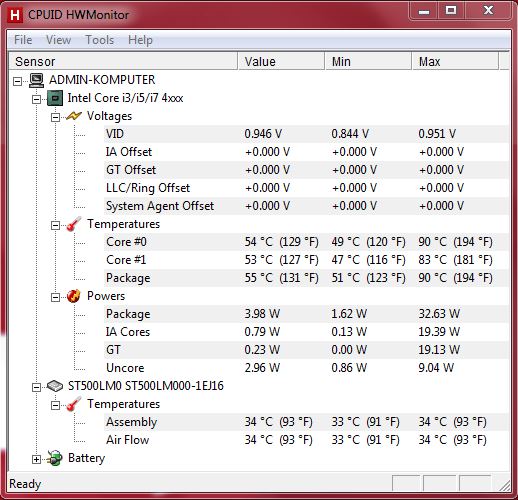Select the Core #1 temperature row
518x500 pixels.
coord(307,260)
